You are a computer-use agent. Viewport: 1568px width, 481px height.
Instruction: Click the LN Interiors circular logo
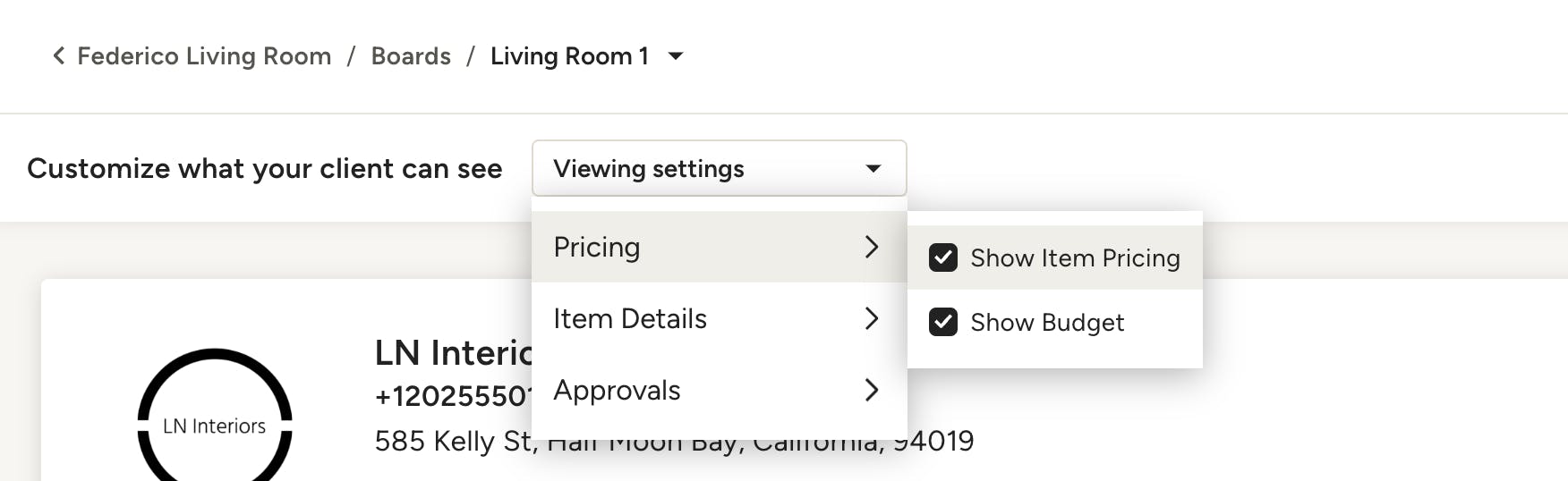(x=215, y=417)
